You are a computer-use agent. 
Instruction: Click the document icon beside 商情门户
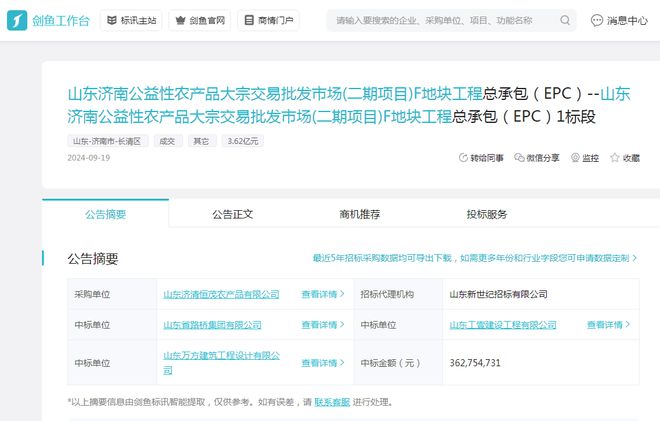(249, 20)
